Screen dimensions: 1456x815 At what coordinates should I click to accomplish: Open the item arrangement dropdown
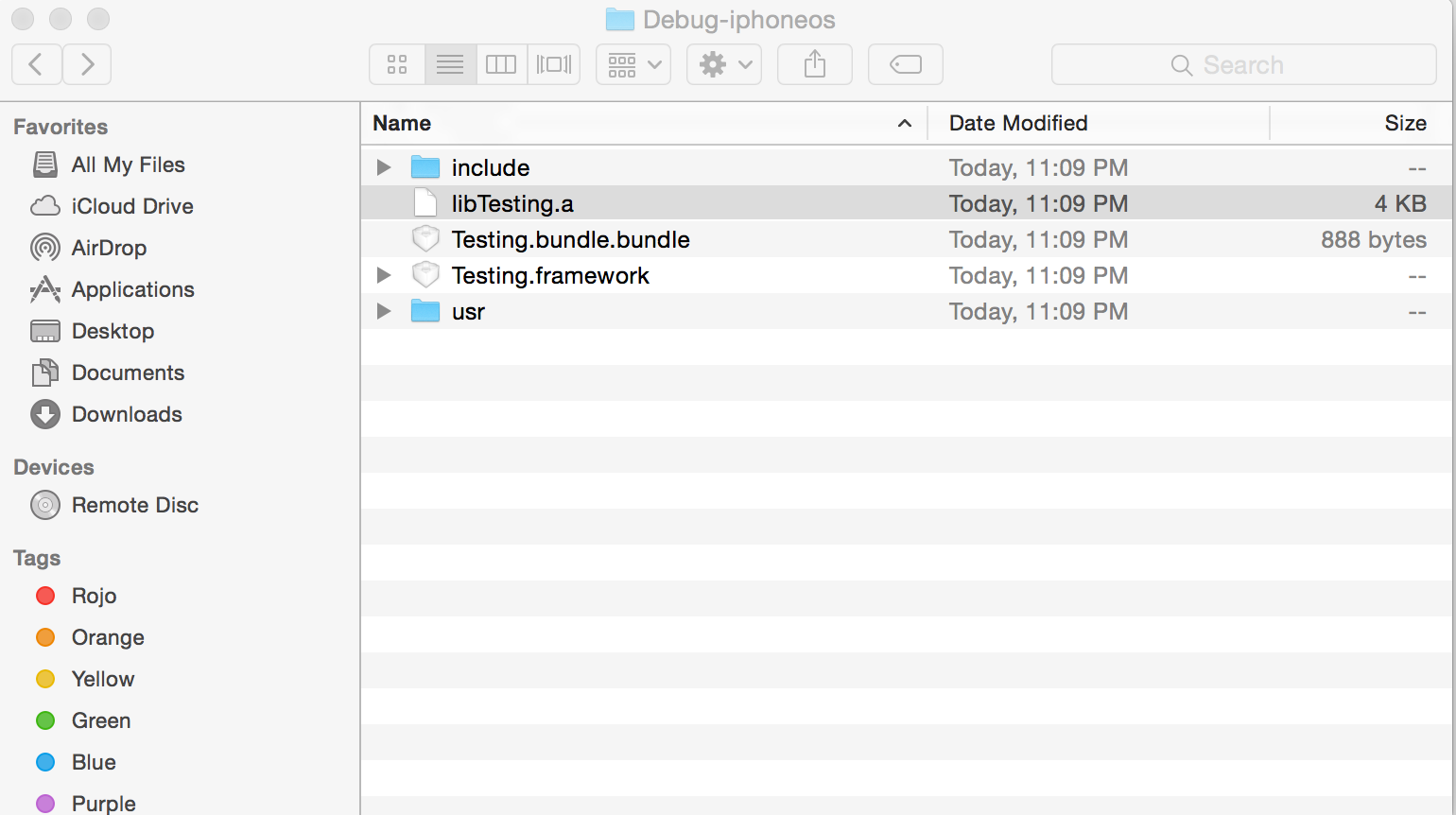(x=633, y=64)
